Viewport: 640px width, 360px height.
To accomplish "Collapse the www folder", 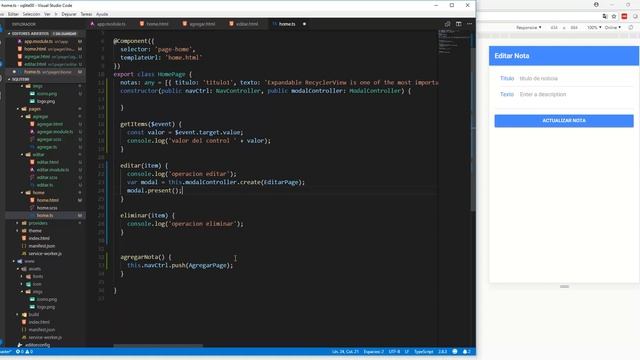I will pos(29,261).
